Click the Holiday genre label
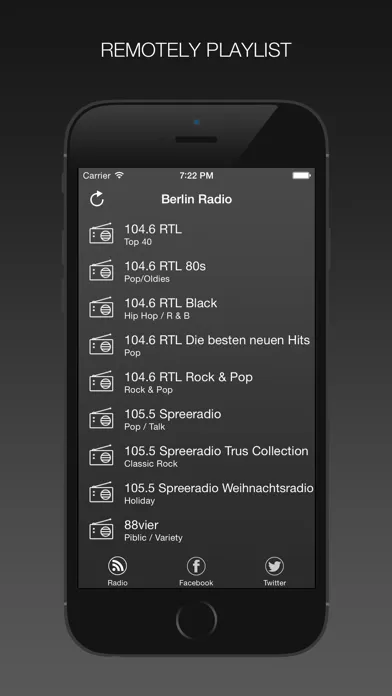The width and height of the screenshot is (392, 696). pyautogui.click(x=139, y=501)
